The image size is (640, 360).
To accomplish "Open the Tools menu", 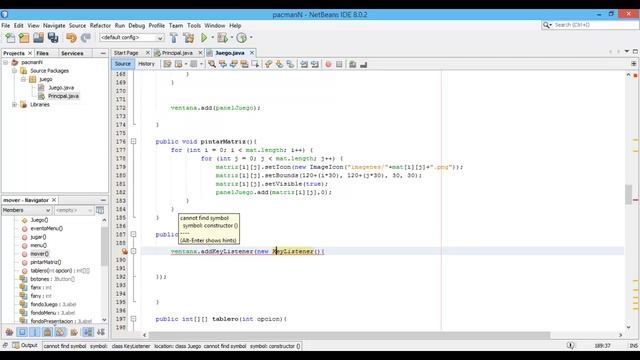I will pyautogui.click(x=194, y=25).
